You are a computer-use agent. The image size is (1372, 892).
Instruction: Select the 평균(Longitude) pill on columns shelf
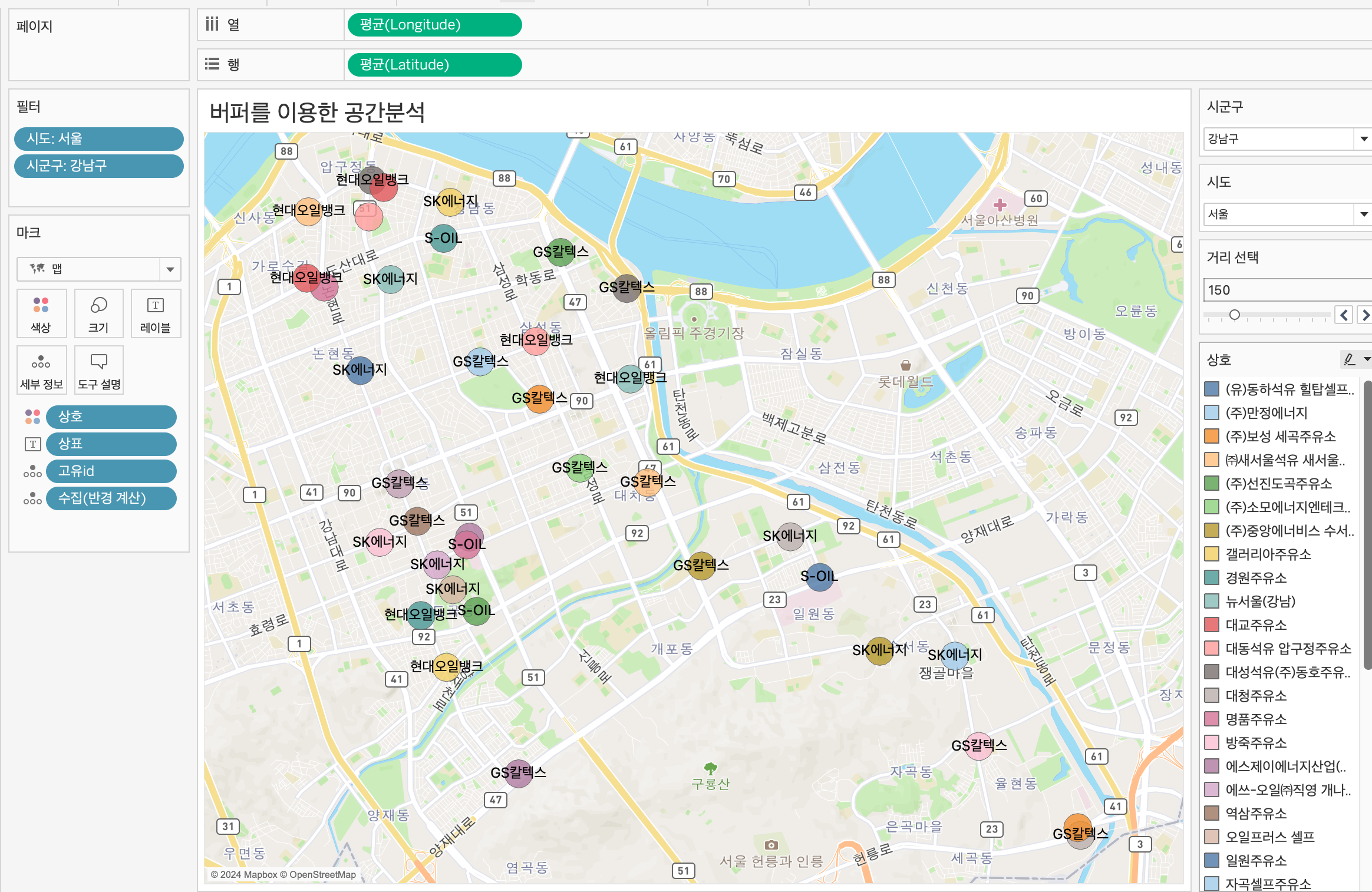[x=434, y=25]
